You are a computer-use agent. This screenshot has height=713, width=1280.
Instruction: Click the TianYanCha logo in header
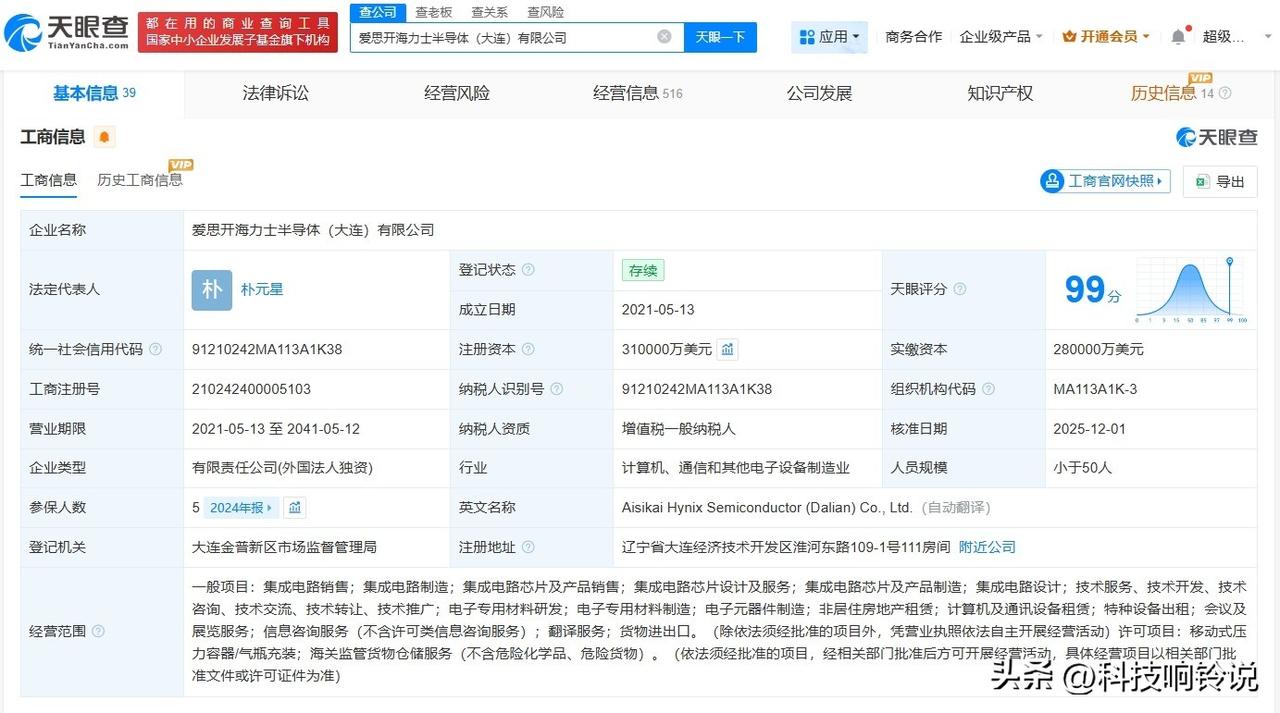coord(68,33)
